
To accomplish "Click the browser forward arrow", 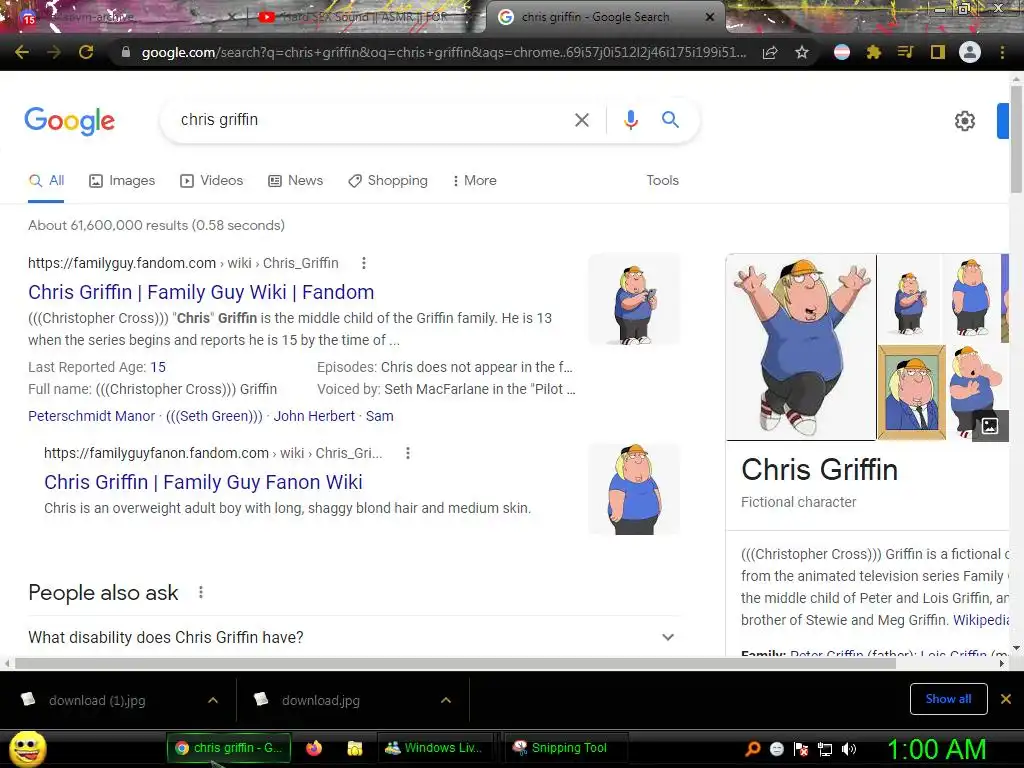I will tap(54, 52).
